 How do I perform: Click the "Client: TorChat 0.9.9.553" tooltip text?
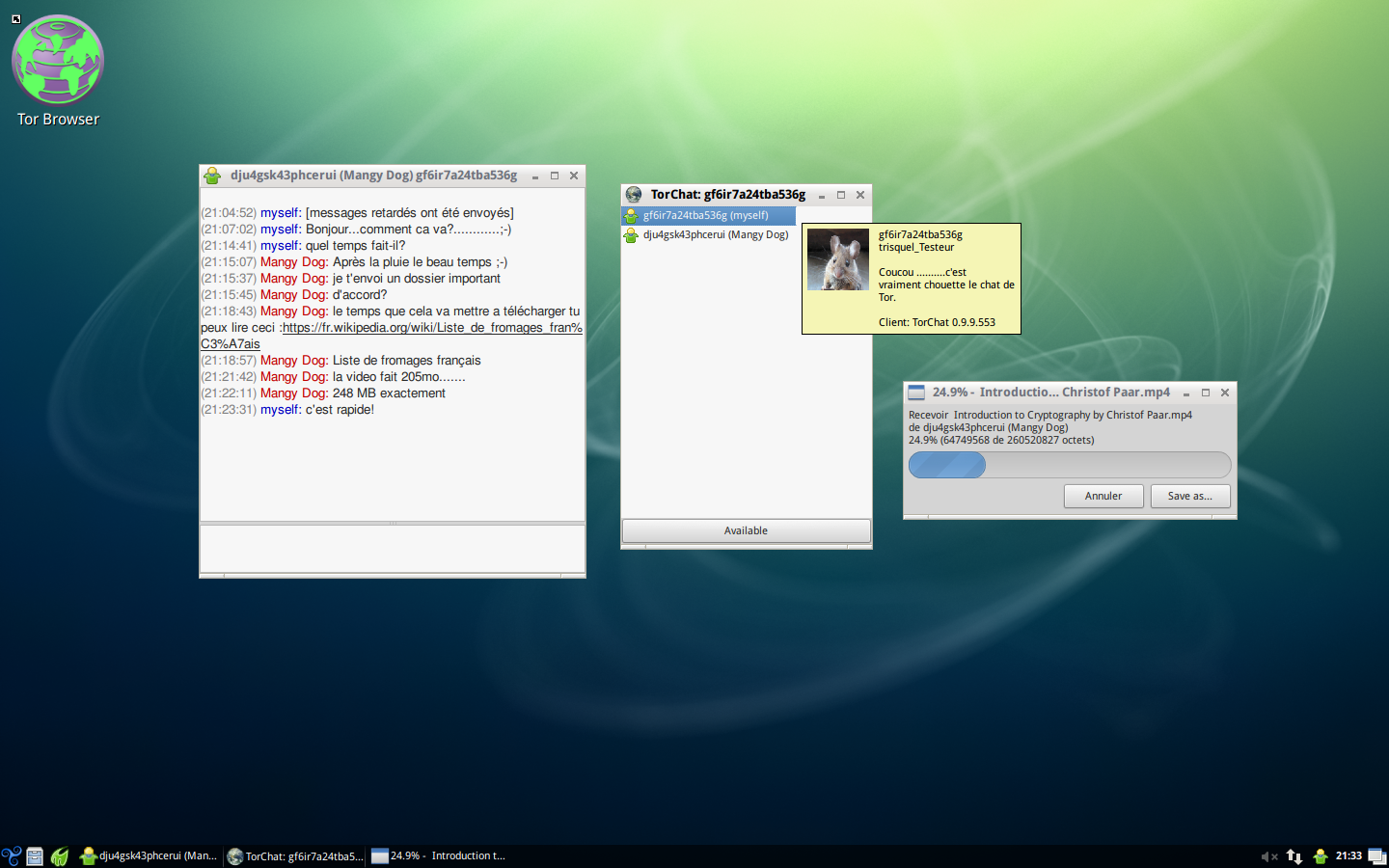[937, 322]
